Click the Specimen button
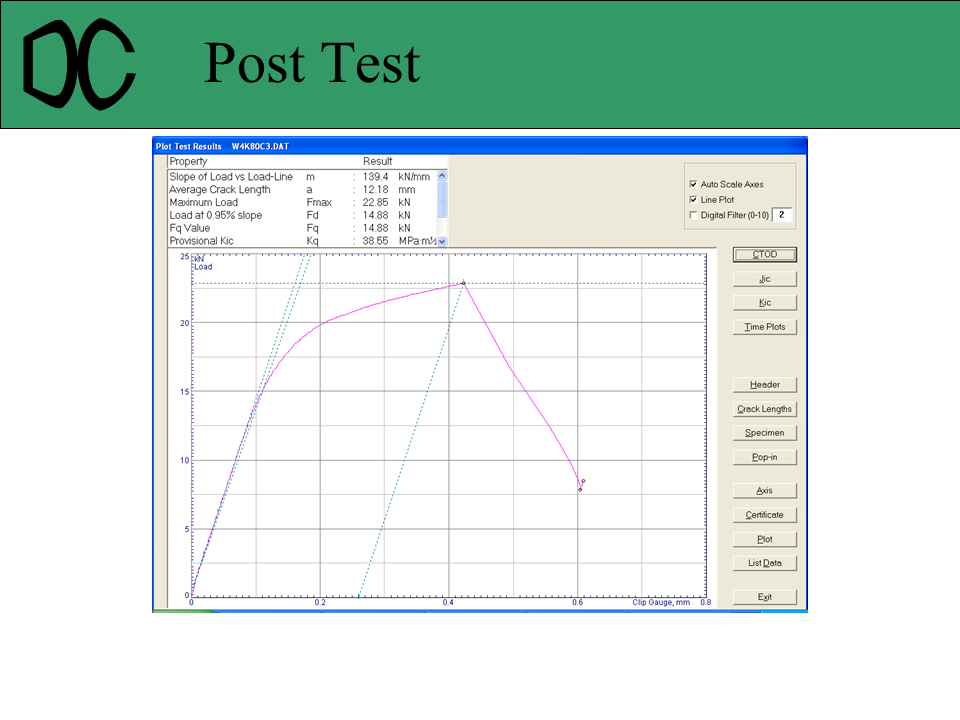The width and height of the screenshot is (960, 720). click(x=764, y=433)
